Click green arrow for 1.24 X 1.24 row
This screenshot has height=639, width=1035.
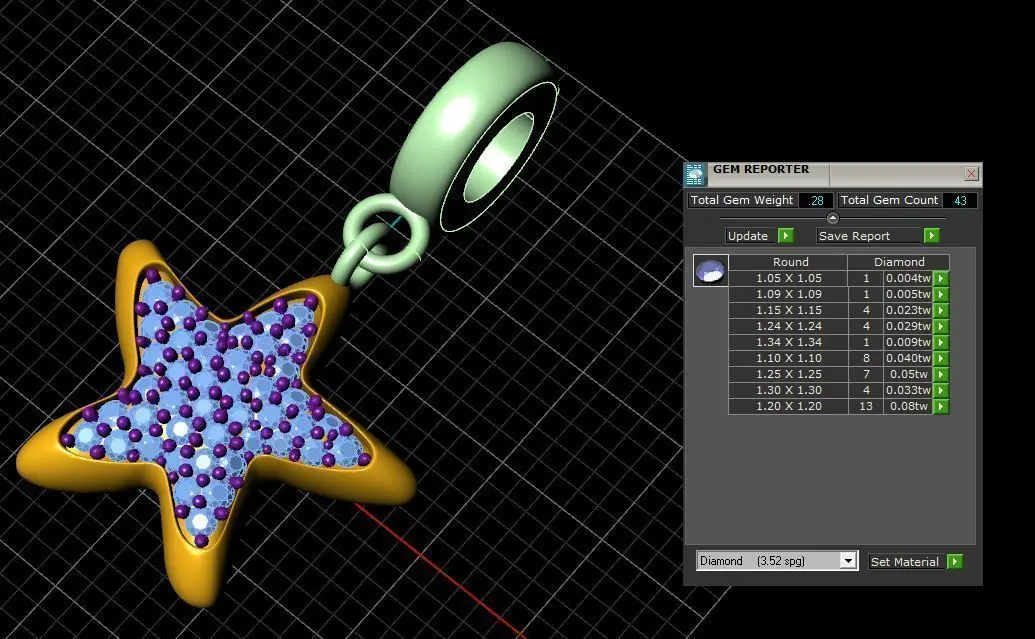point(941,326)
